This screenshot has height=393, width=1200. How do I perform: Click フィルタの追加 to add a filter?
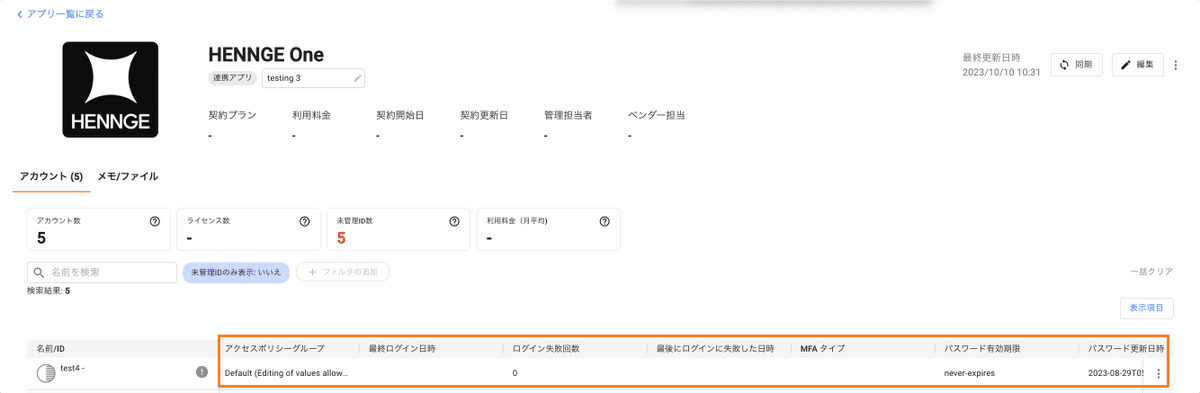(x=343, y=272)
